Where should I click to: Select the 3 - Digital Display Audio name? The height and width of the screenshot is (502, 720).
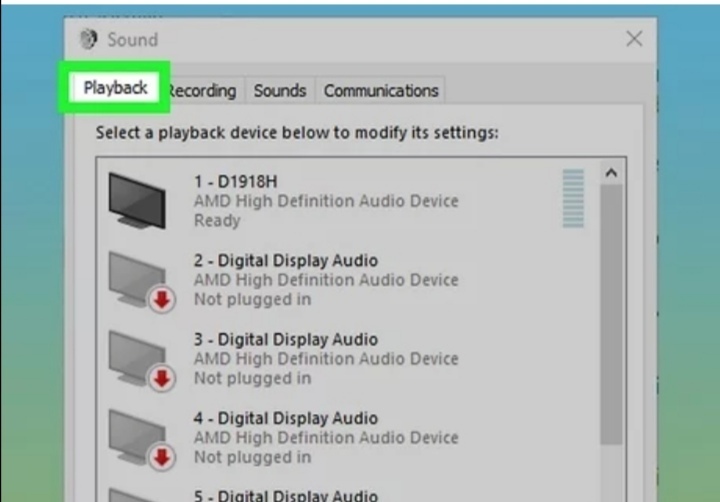(286, 339)
